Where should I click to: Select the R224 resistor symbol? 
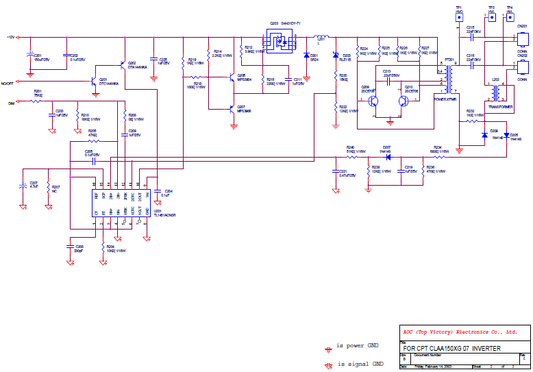tap(357, 51)
